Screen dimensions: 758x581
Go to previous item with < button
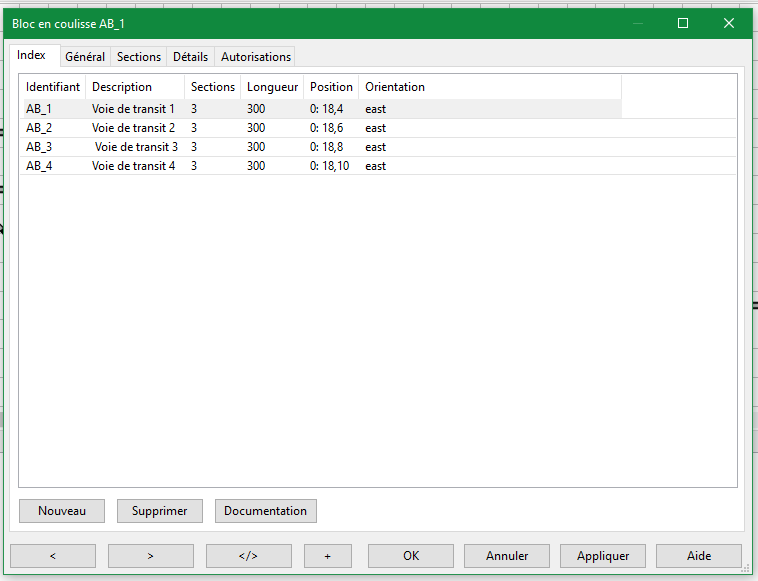coord(53,556)
